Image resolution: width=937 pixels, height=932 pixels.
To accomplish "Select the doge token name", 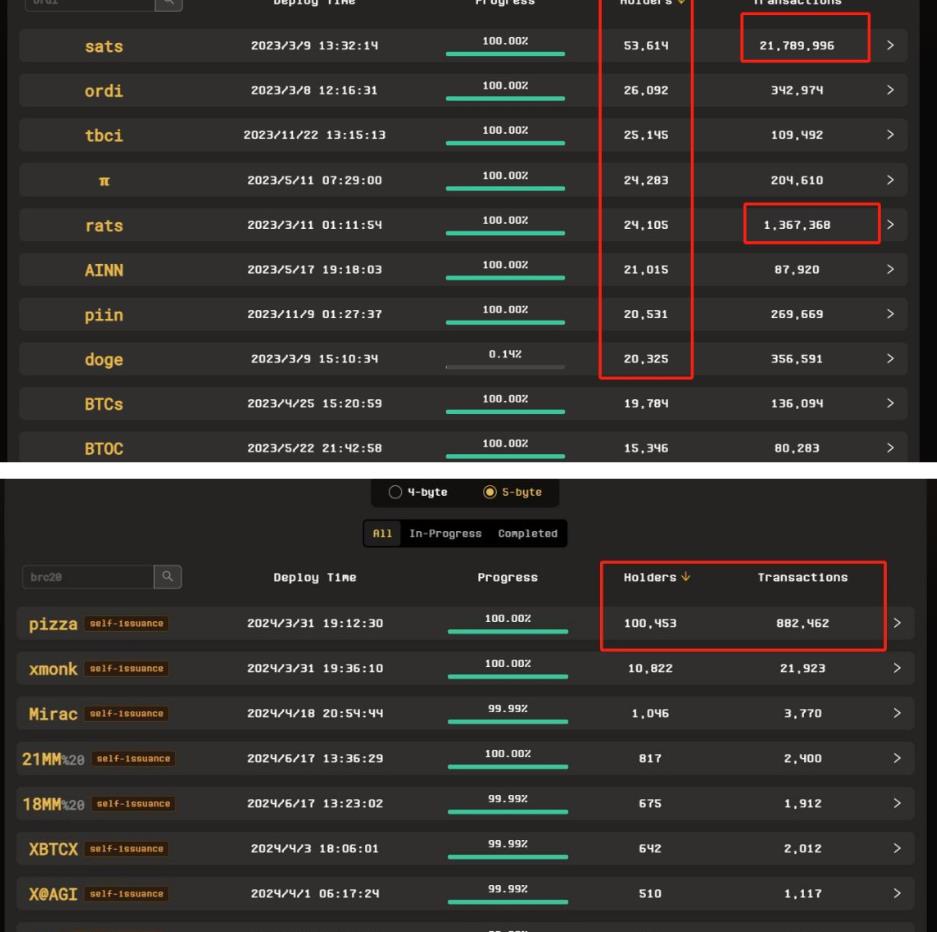I will 104,359.
